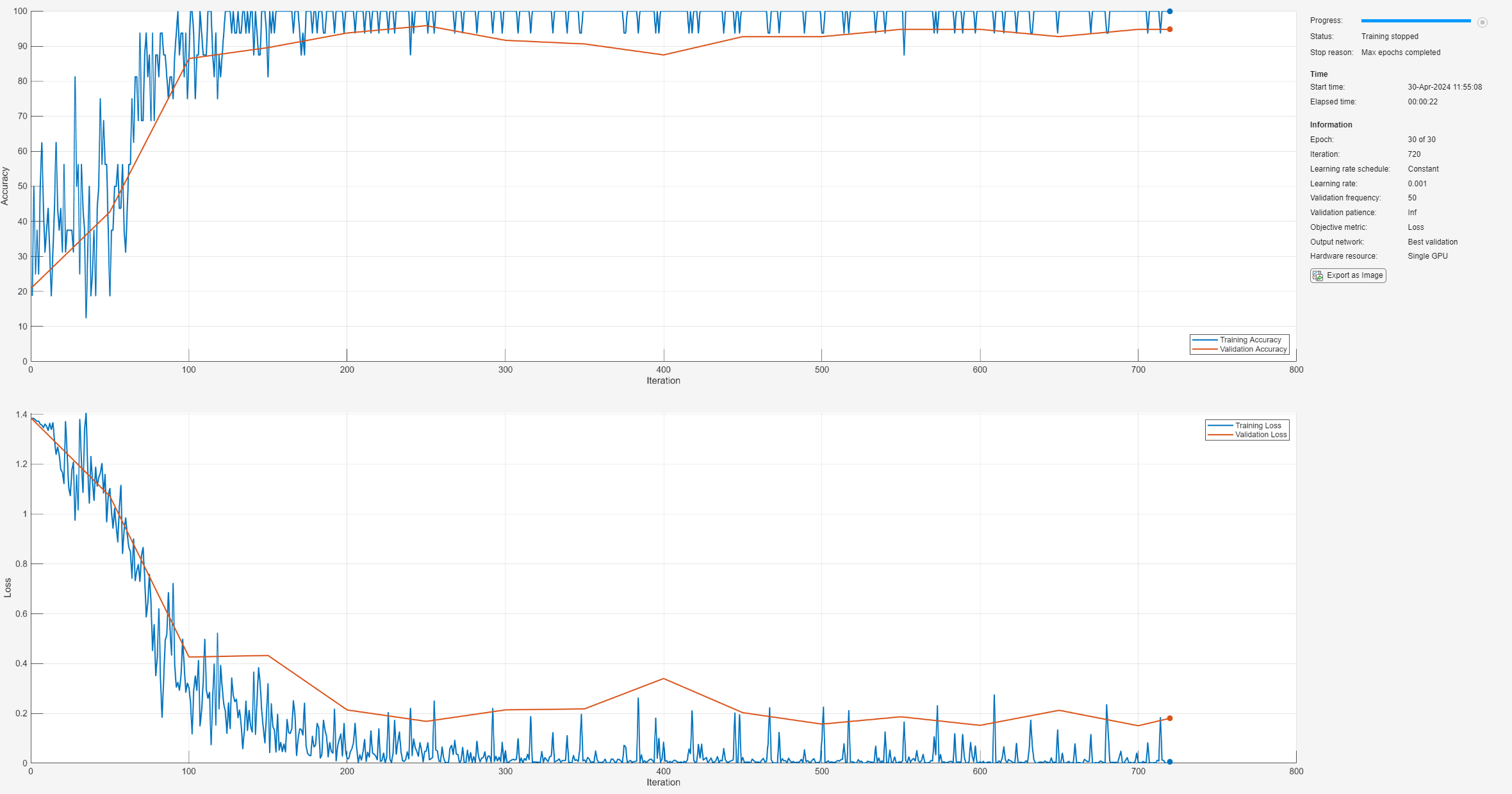The image size is (1512, 794).
Task: Click the 'Best validation' output network value
Action: click(1433, 242)
